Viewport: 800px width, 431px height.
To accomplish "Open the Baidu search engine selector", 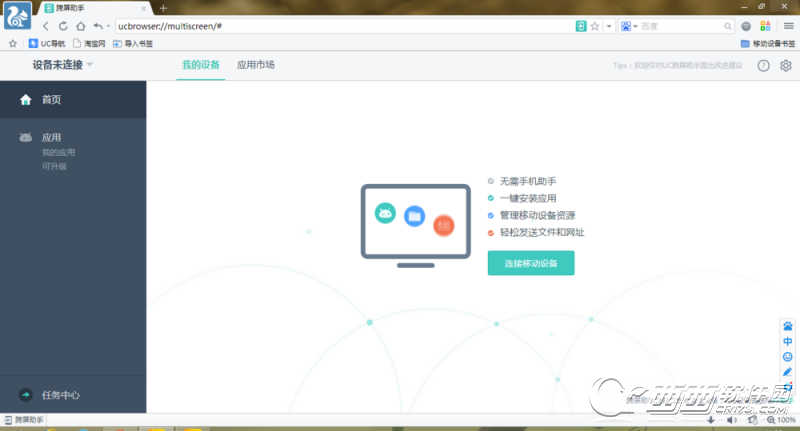I will pos(629,26).
